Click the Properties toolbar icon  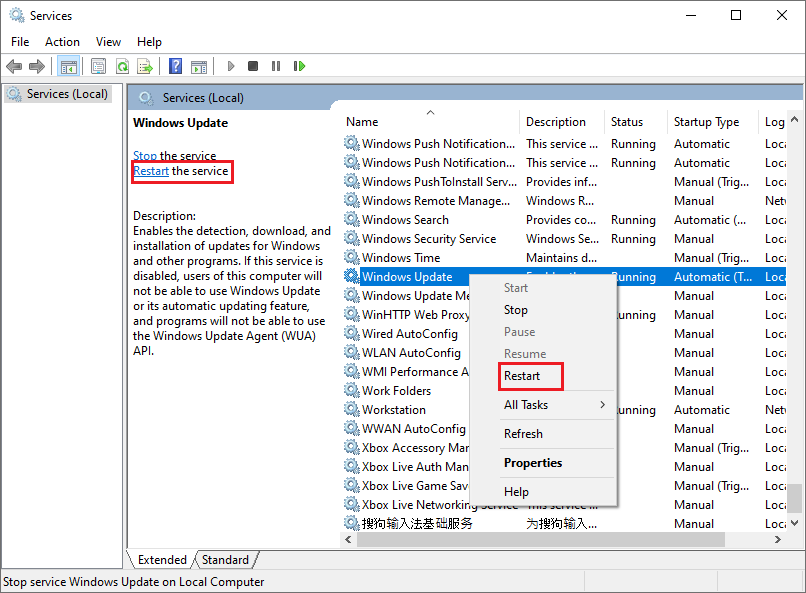tap(98, 66)
